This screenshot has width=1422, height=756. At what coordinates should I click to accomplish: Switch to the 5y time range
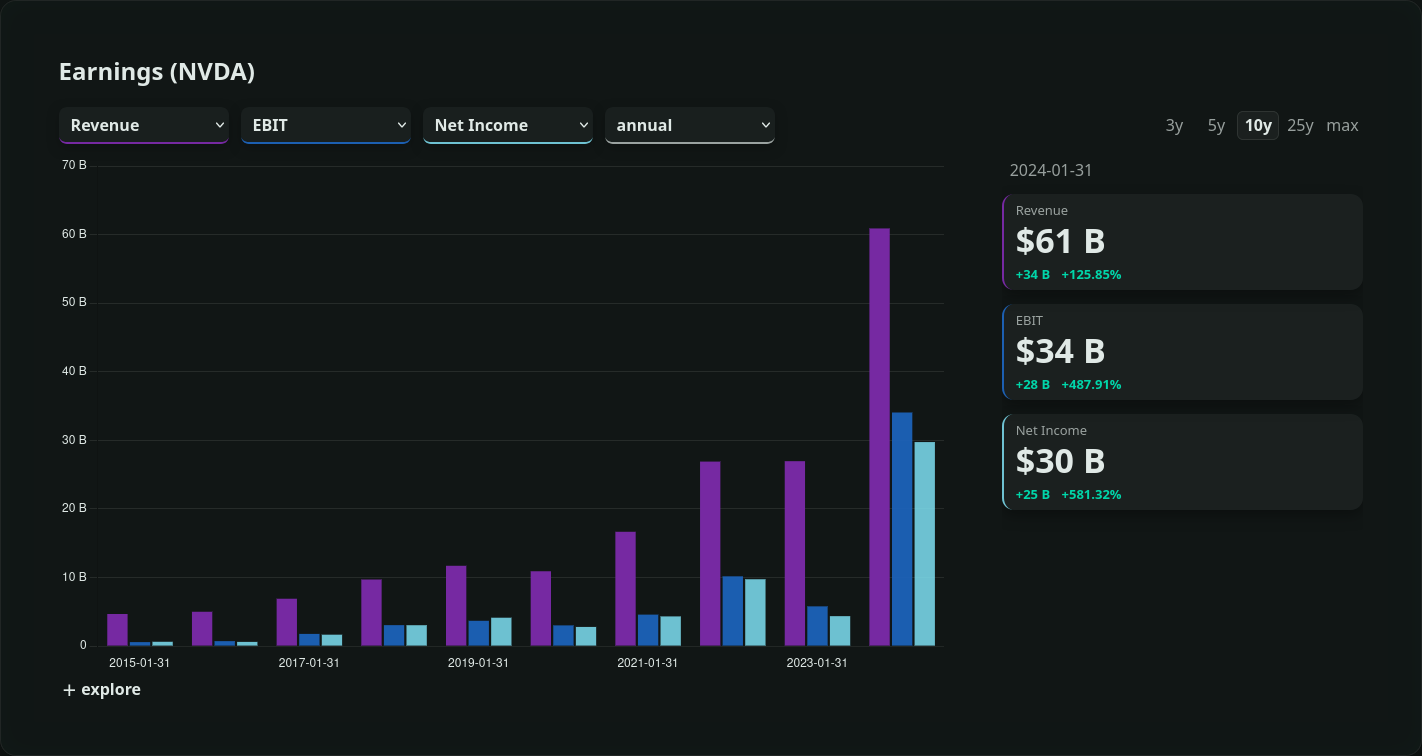tap(1216, 125)
